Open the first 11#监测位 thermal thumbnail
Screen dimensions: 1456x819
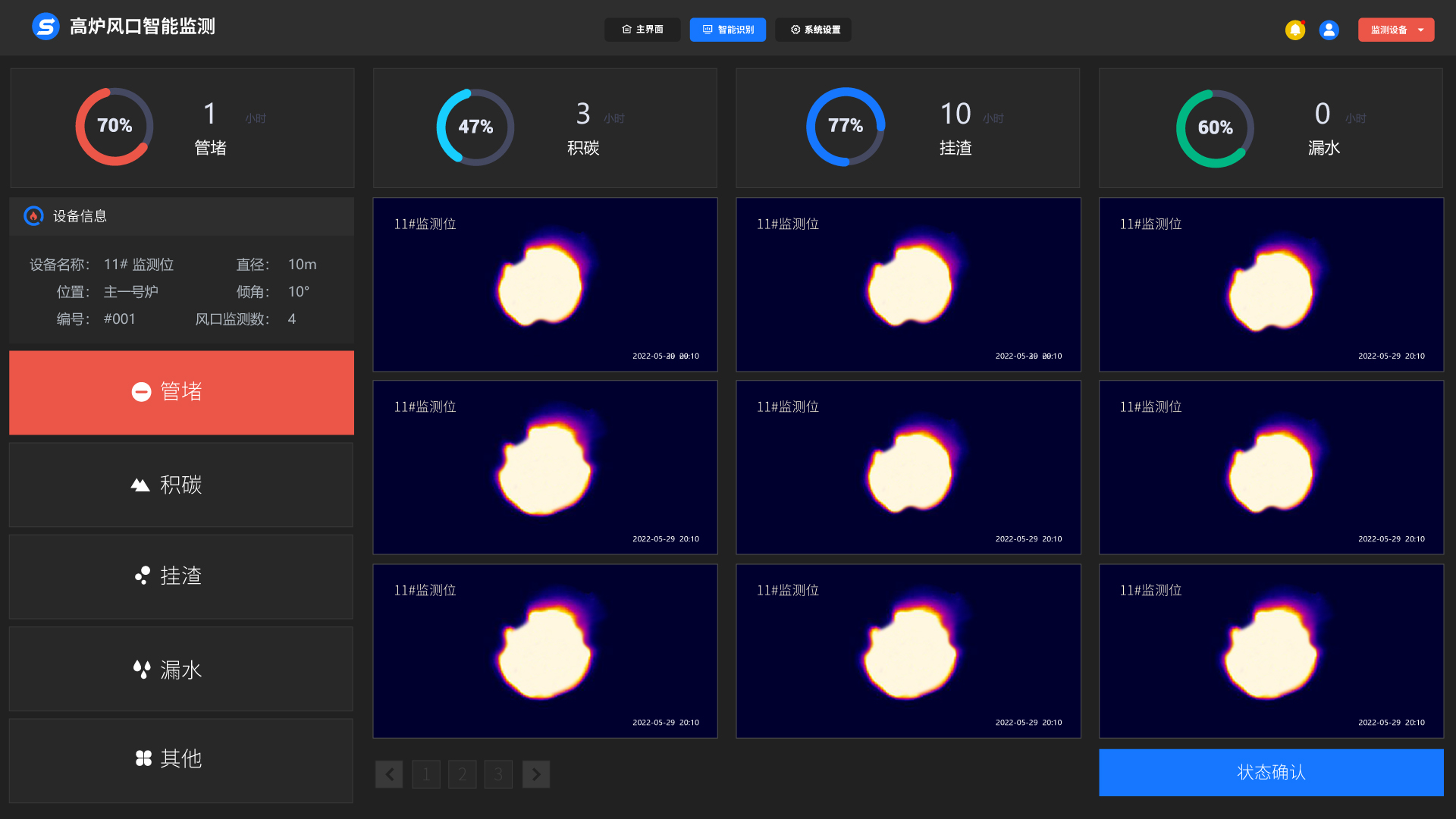click(545, 284)
